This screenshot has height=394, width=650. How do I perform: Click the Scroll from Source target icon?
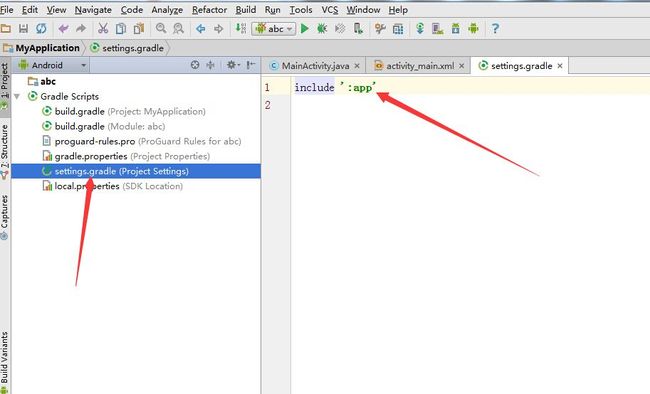(195, 65)
